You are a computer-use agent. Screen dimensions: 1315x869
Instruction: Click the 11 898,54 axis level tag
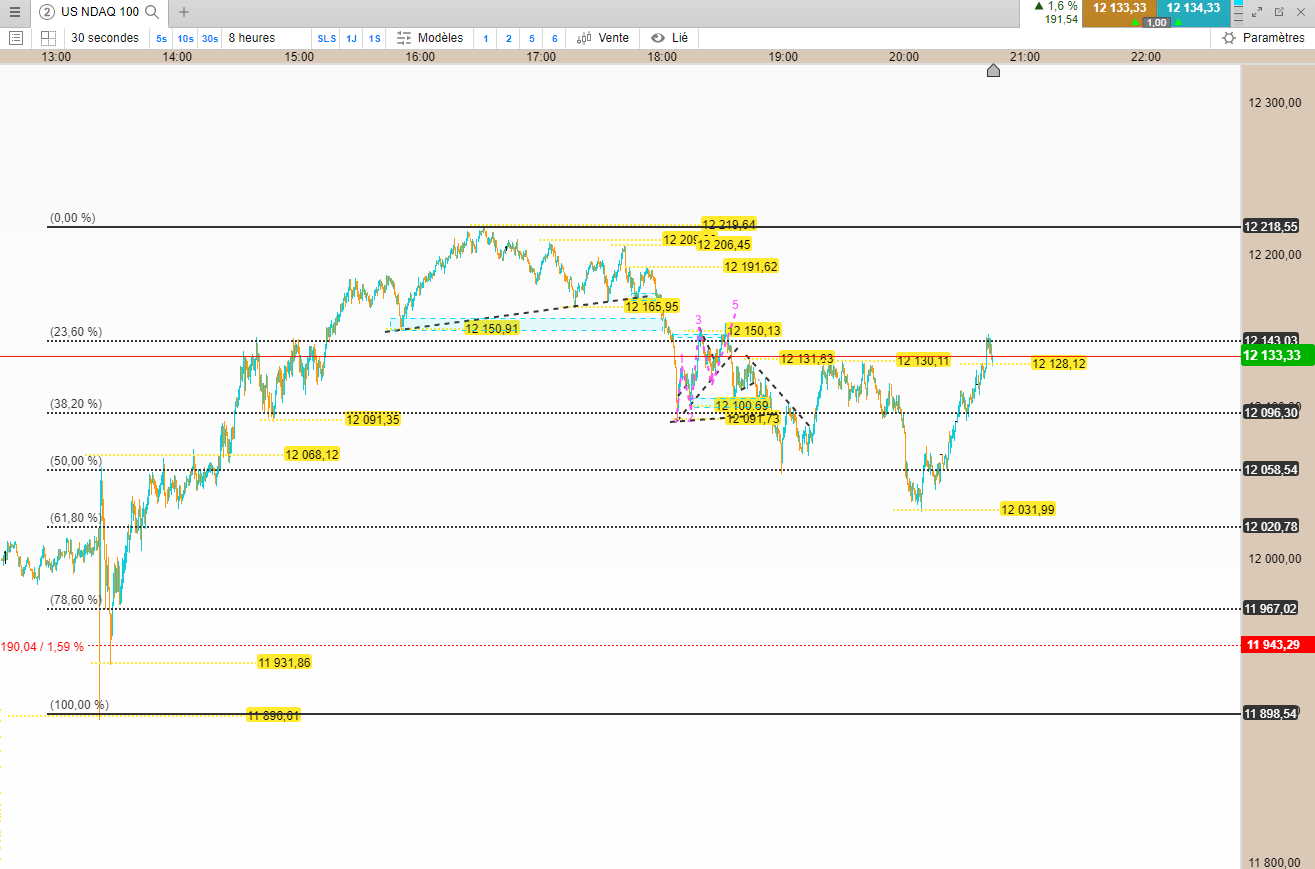(x=1271, y=713)
